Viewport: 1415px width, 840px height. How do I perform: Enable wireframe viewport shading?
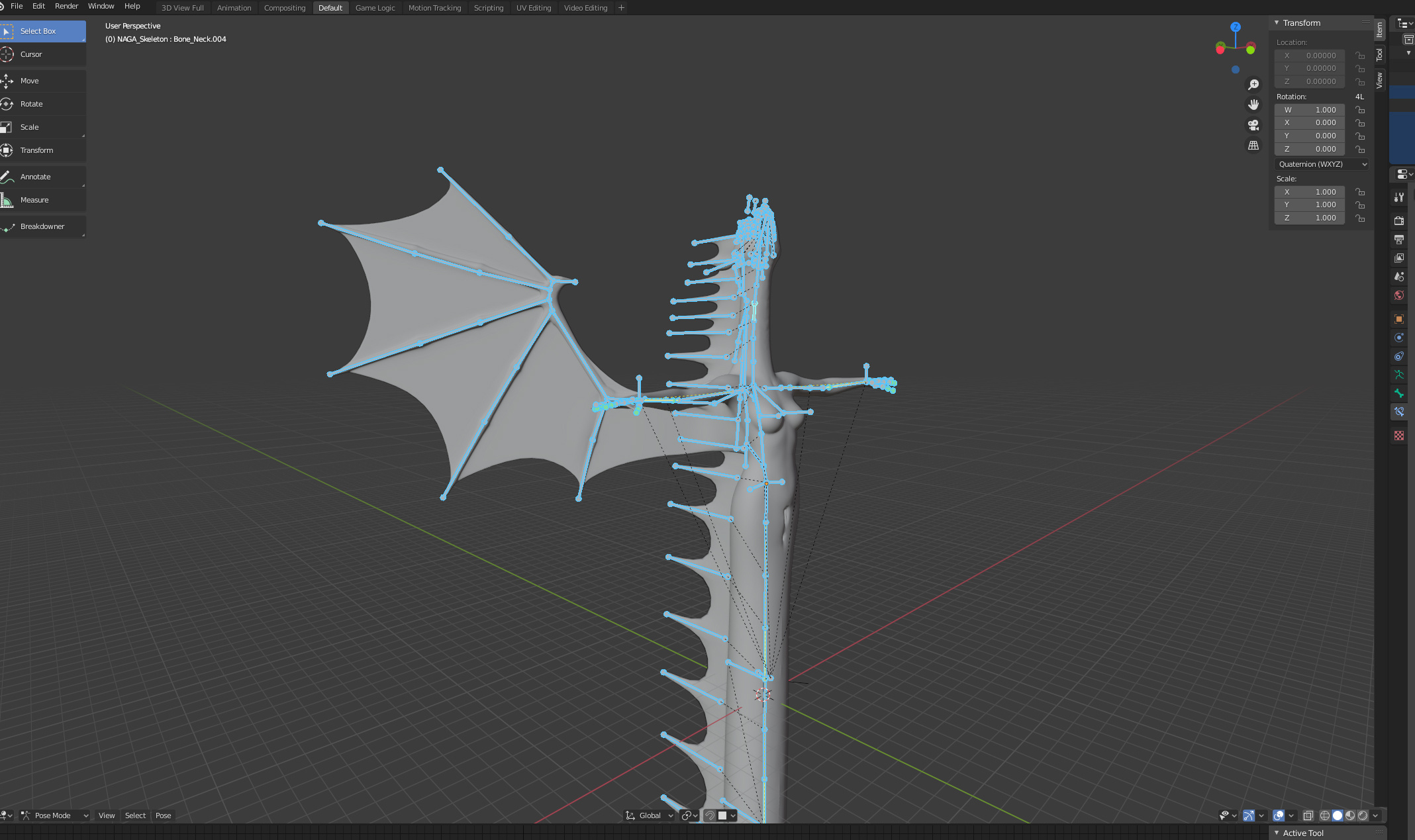(1324, 816)
